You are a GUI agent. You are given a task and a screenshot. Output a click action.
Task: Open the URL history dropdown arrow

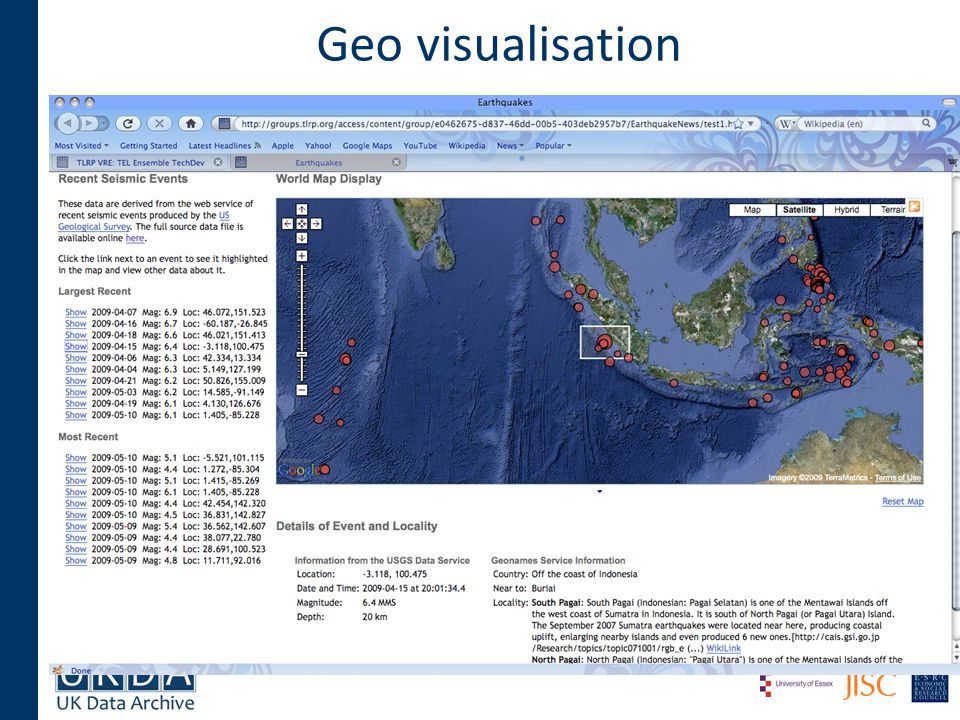point(751,124)
